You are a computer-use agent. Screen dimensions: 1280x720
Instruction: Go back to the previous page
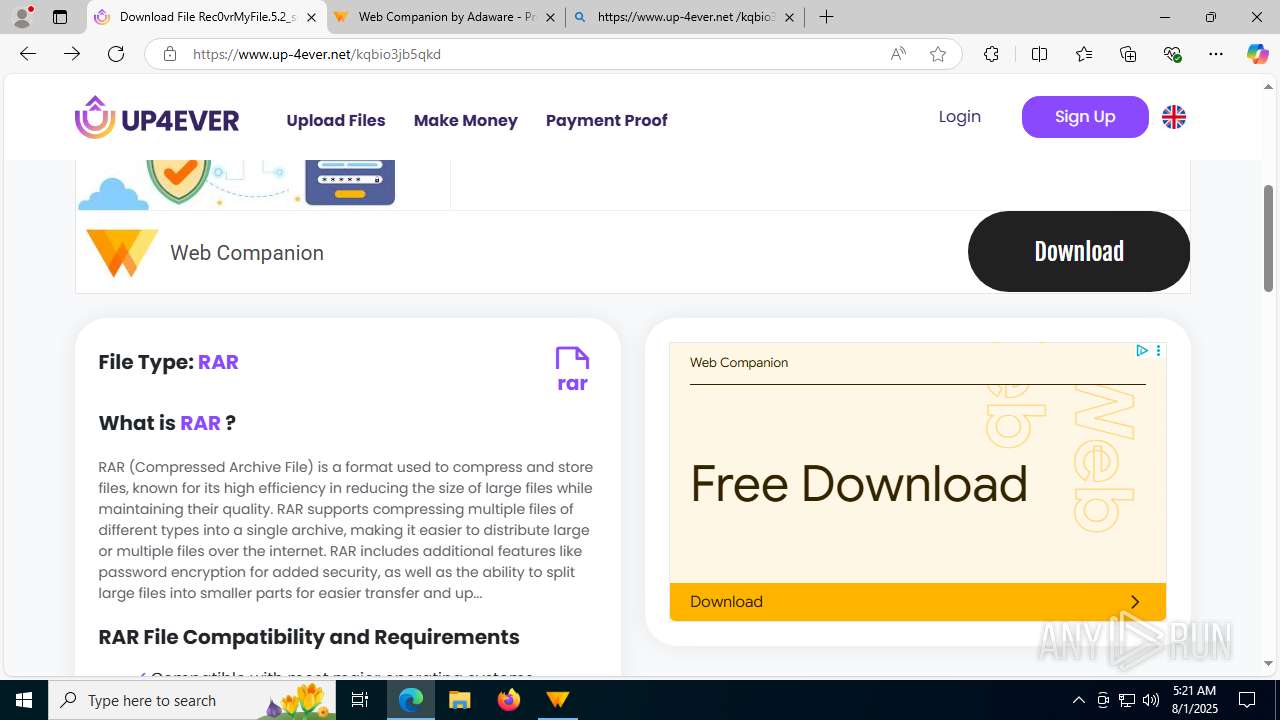pos(28,54)
